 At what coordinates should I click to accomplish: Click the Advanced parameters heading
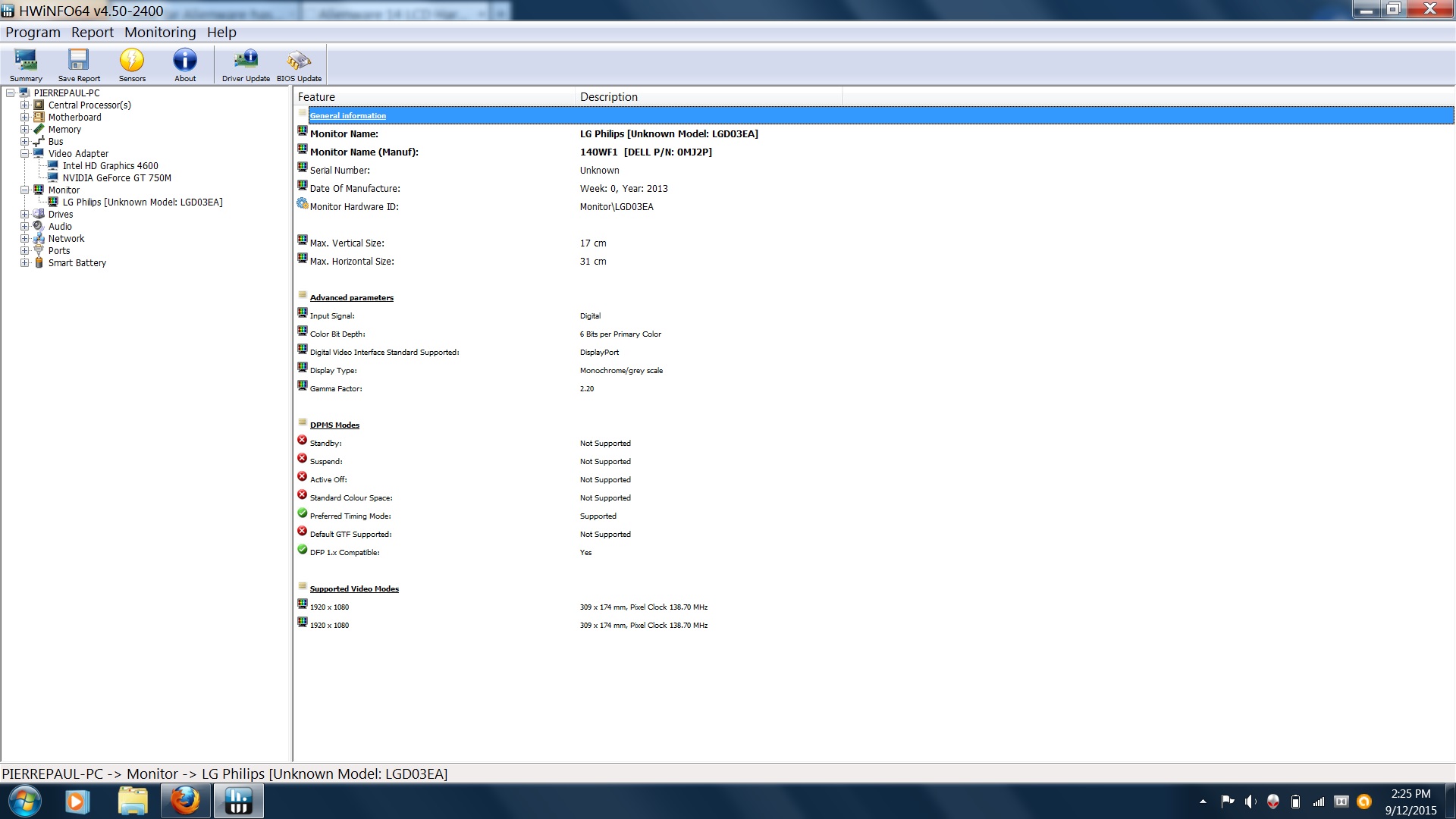[351, 298]
